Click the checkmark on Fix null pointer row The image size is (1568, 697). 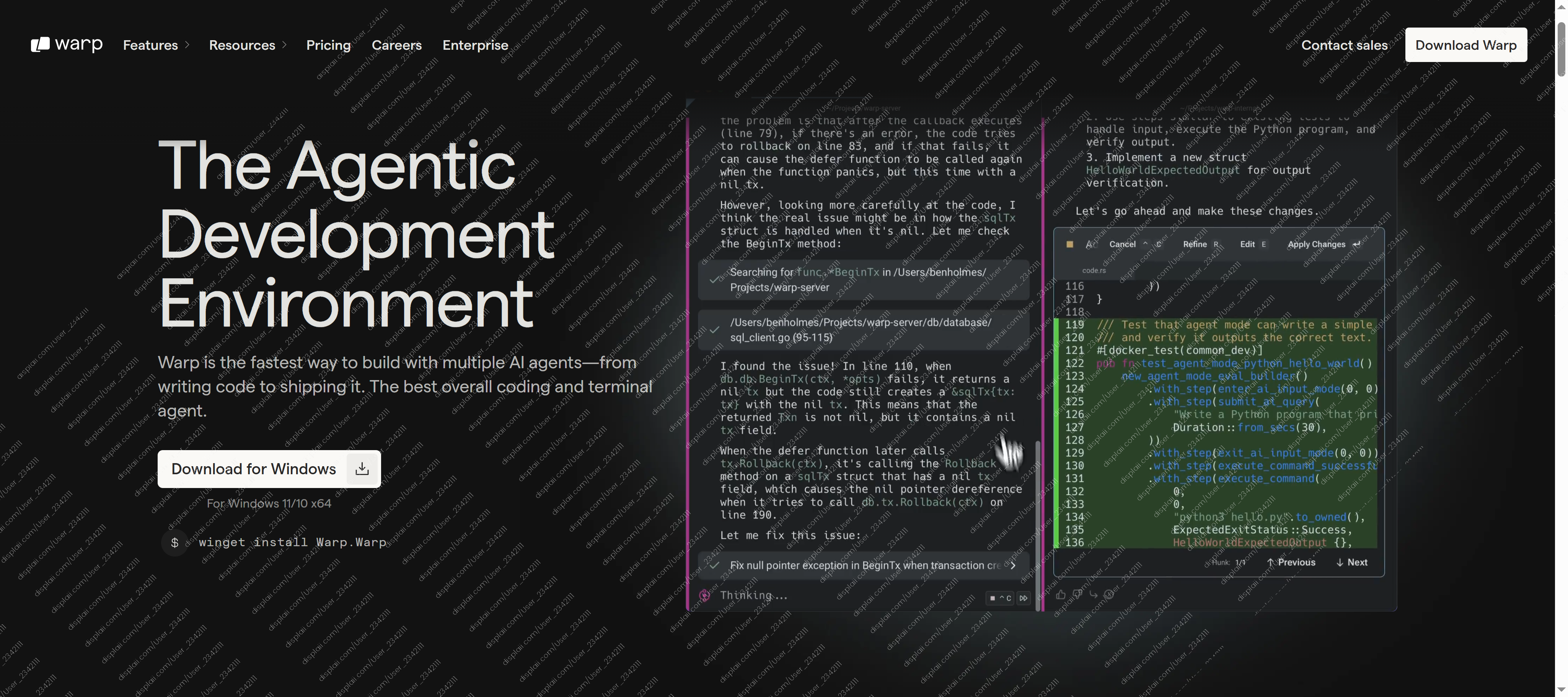[715, 565]
